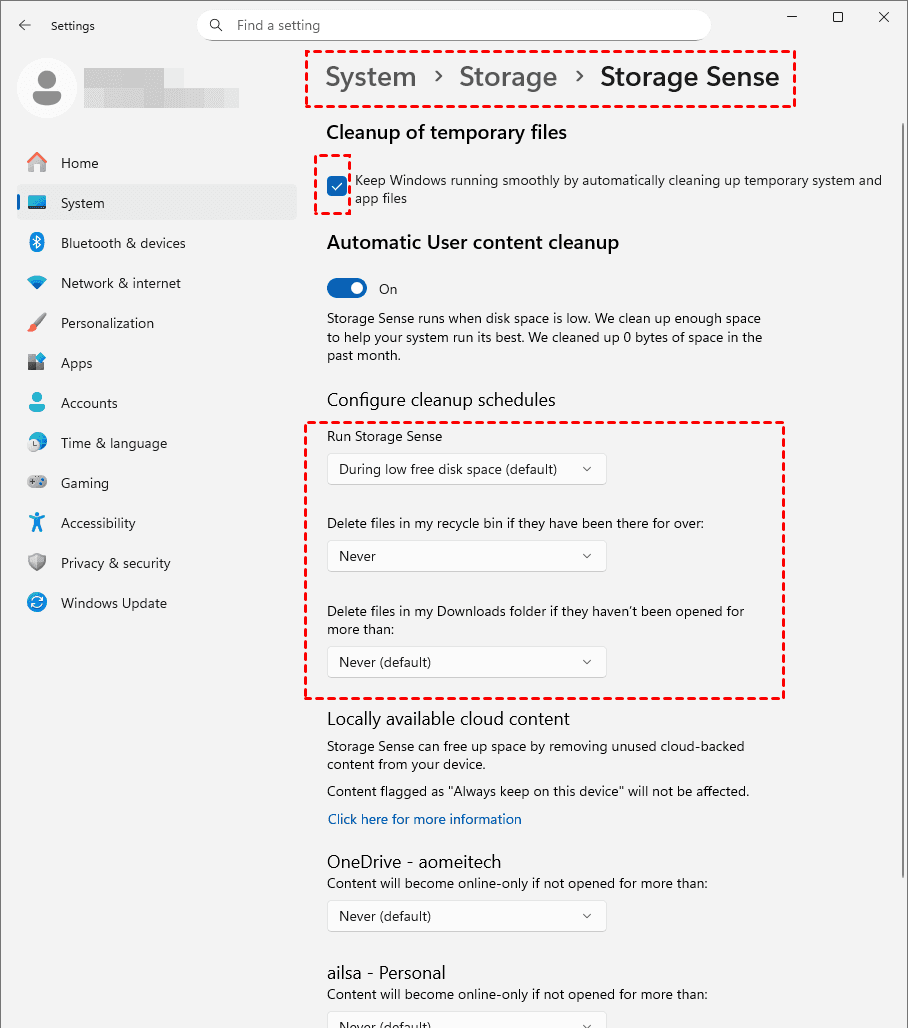The height and width of the screenshot is (1028, 908).
Task: Open the Accessibility figure icon
Action: point(37,523)
